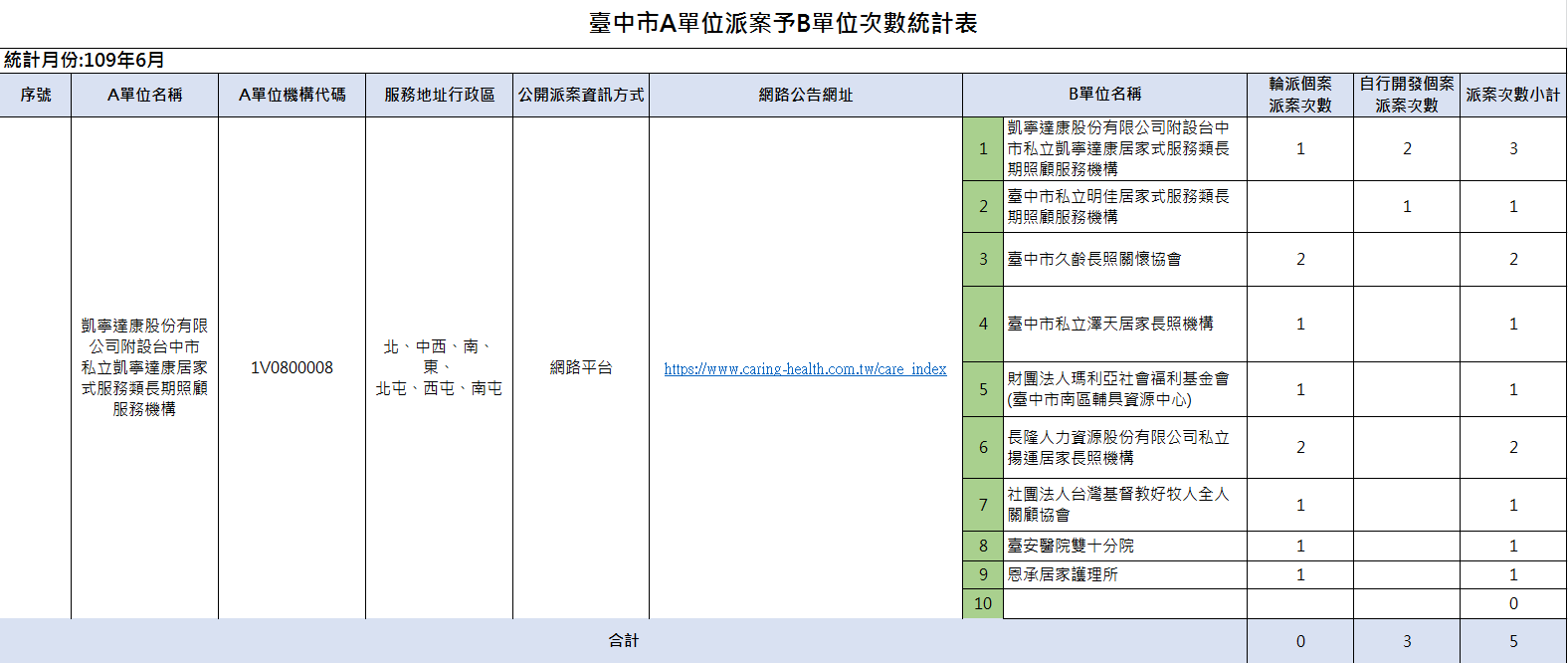Select 輪派 value 2 in 久齡長照關懷協會 row
The width and height of the screenshot is (1568, 663).
[1300, 259]
